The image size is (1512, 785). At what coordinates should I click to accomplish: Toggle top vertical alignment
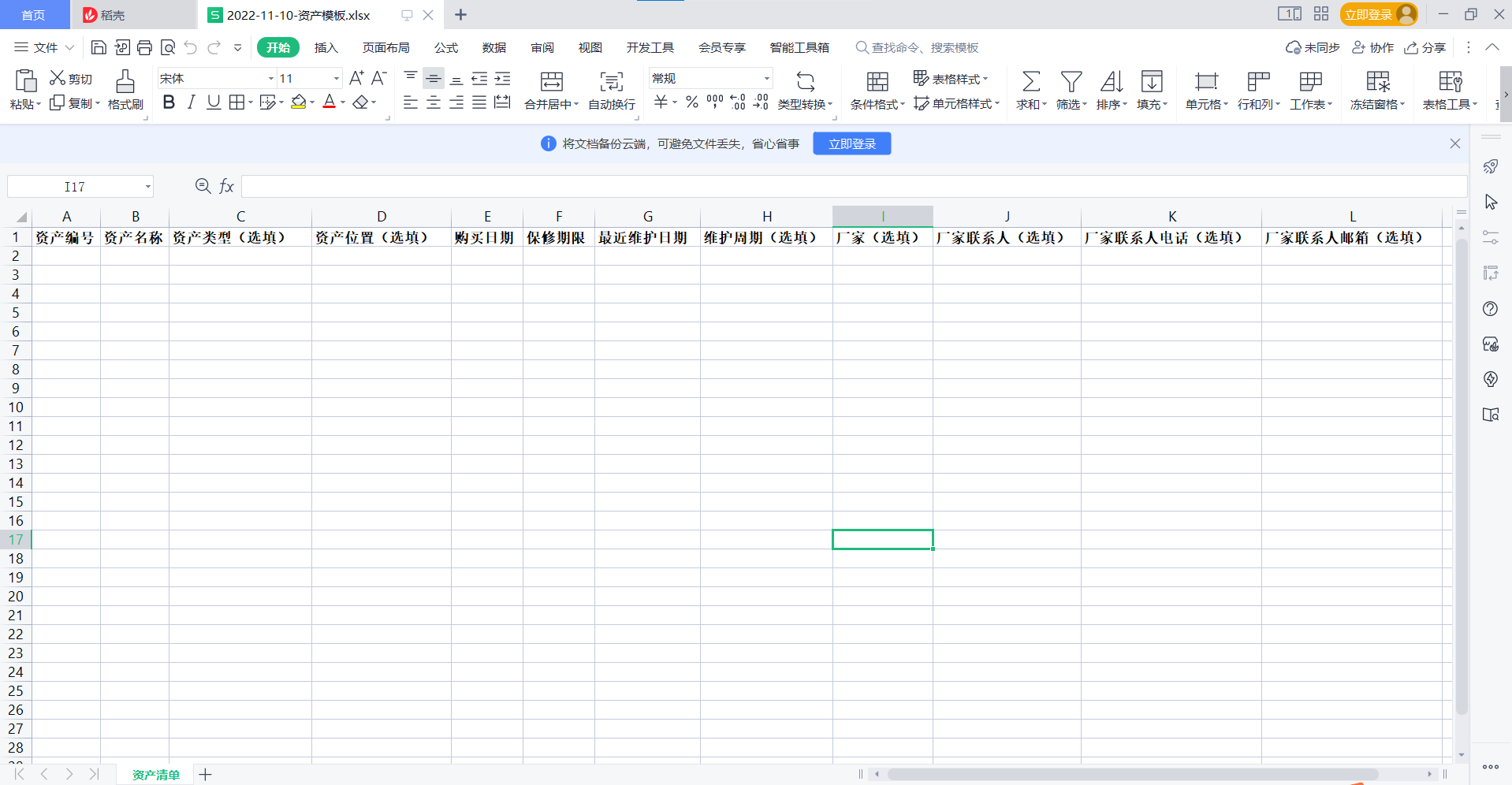410,77
